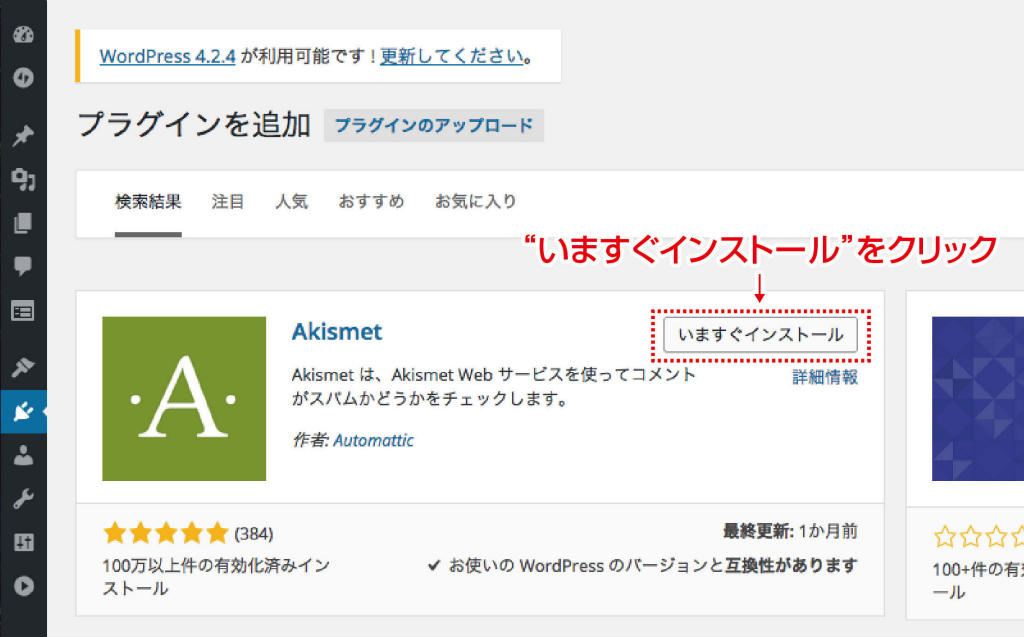Click the 100万以上件の有効化済みインストール text

pos(216,577)
